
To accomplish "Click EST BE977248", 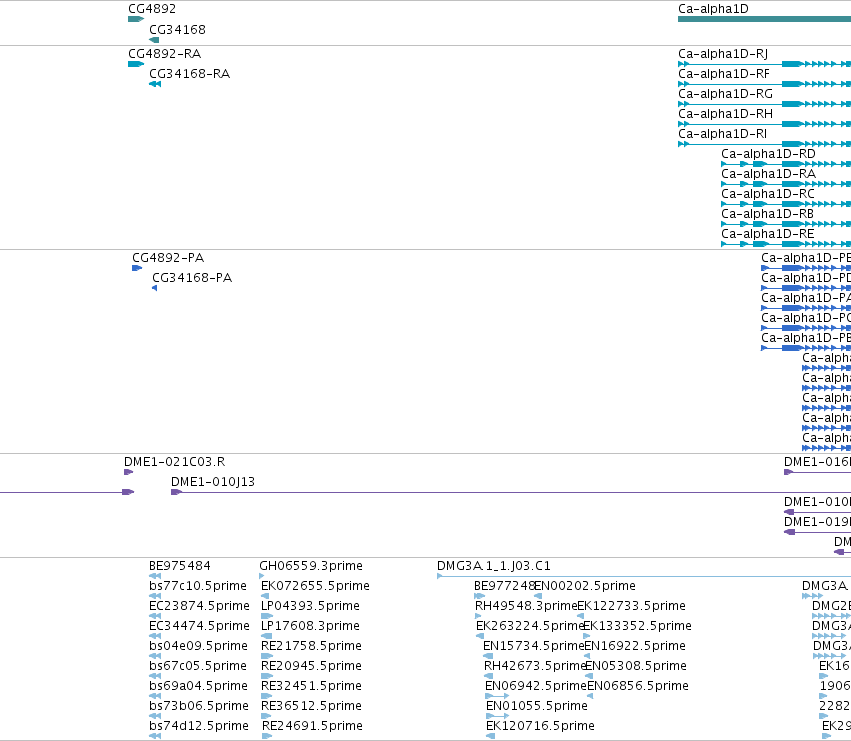I will pyautogui.click(x=504, y=586).
